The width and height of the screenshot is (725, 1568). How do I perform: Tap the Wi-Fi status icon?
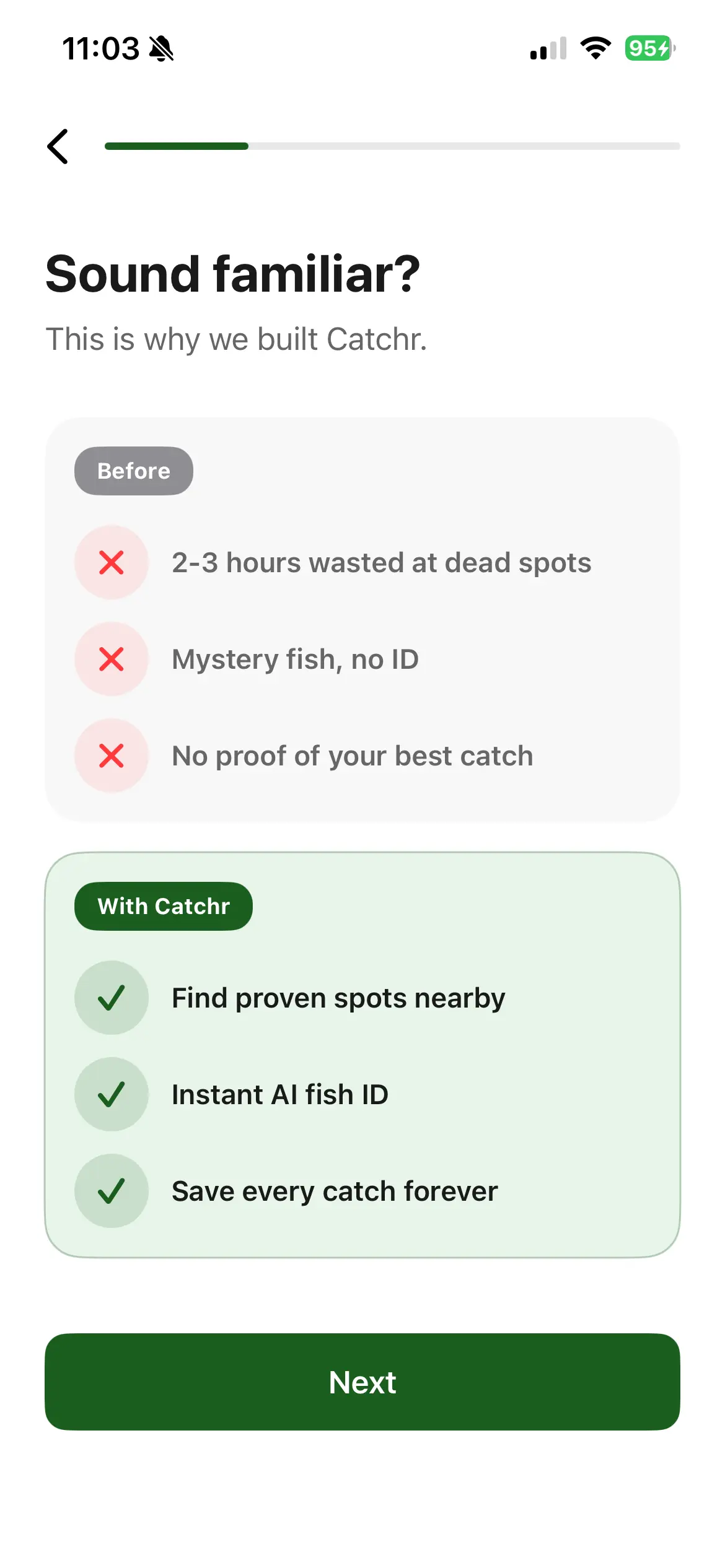coord(595,48)
